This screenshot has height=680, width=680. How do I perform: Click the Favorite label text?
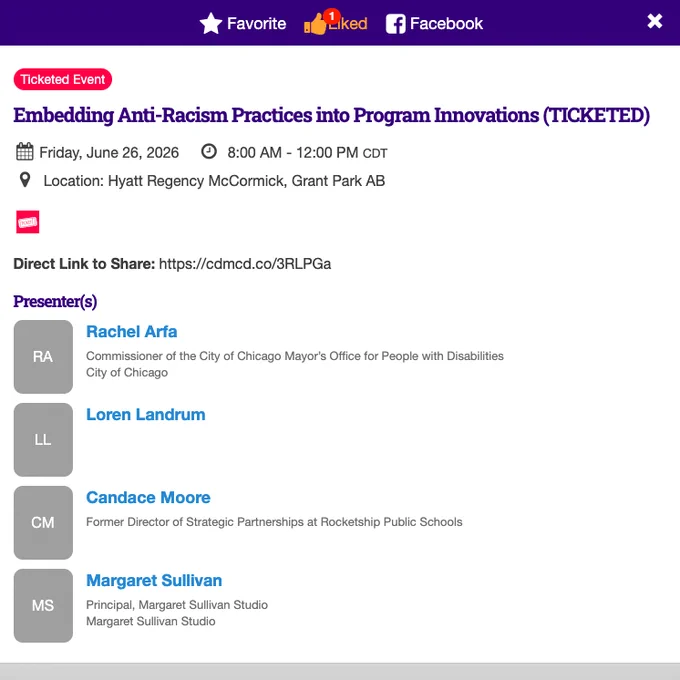(x=257, y=23)
